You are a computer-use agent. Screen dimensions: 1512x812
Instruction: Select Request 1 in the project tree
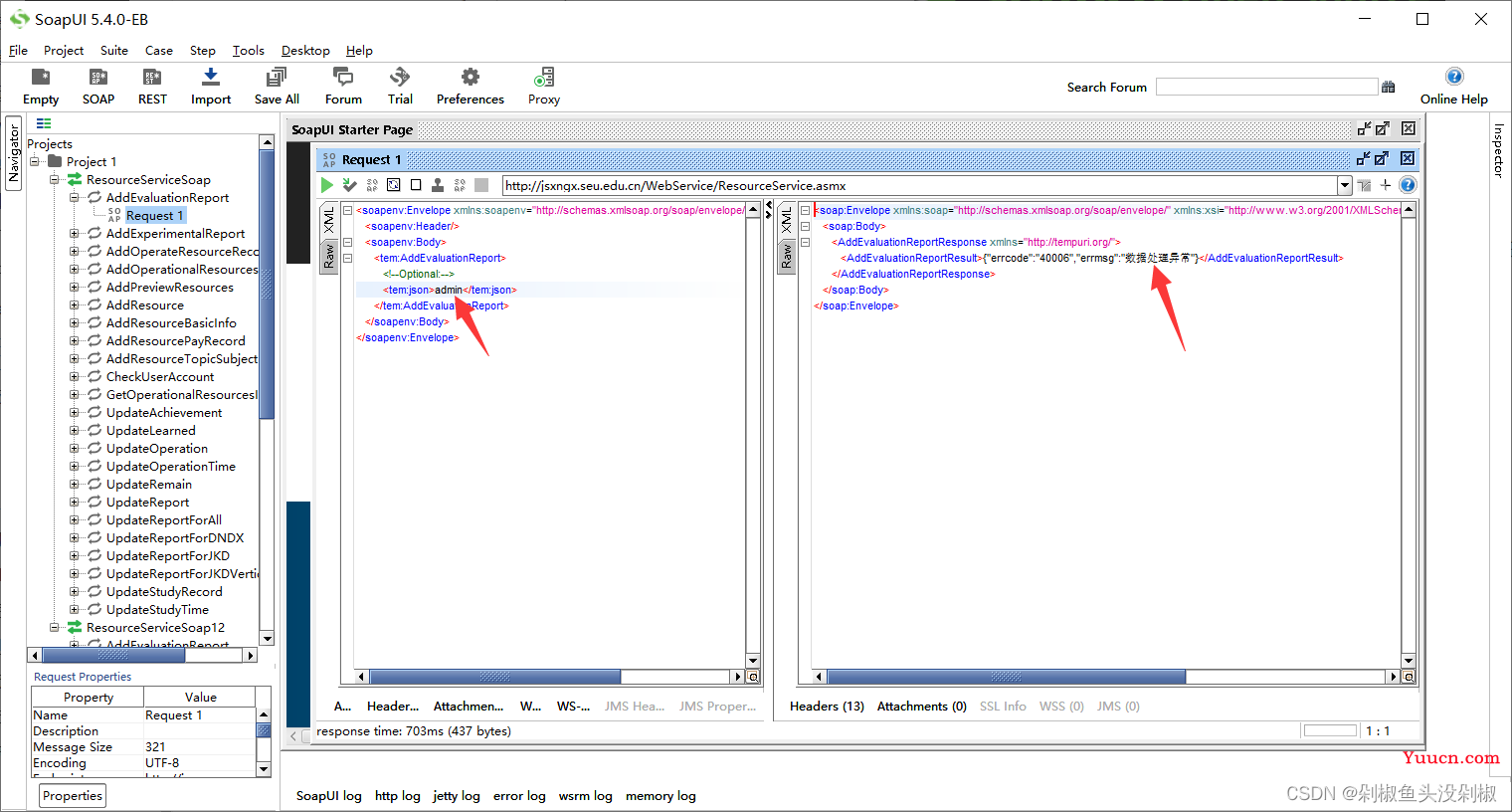click(x=154, y=215)
